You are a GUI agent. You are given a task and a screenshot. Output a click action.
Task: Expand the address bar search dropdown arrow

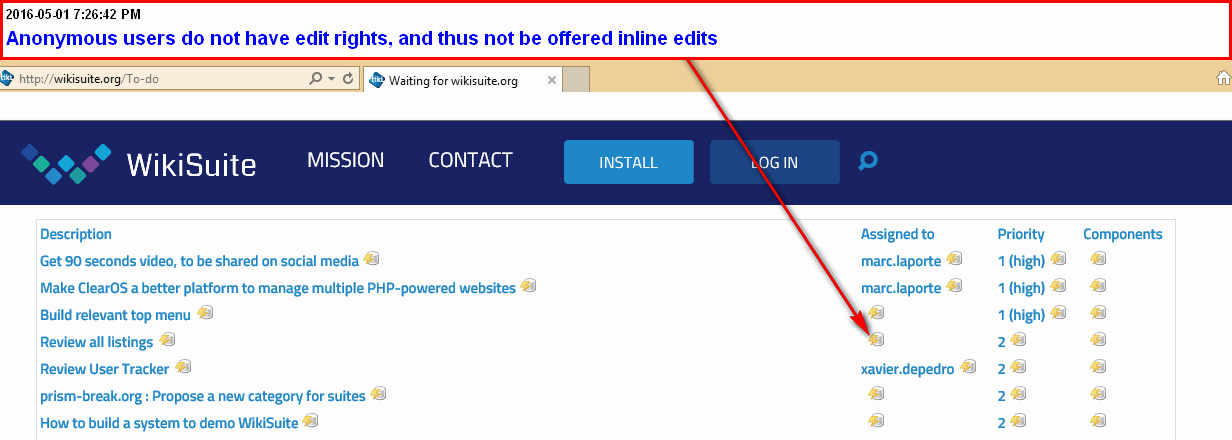[331, 79]
